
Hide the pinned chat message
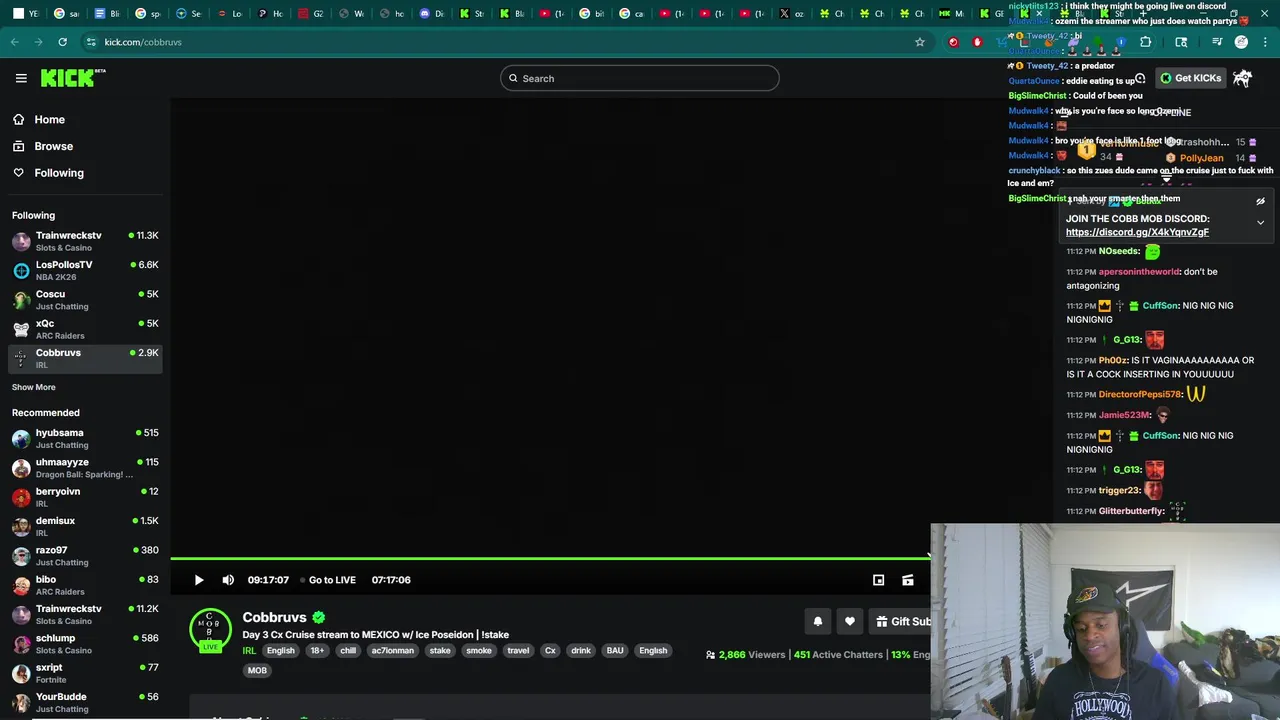[x=1260, y=202]
